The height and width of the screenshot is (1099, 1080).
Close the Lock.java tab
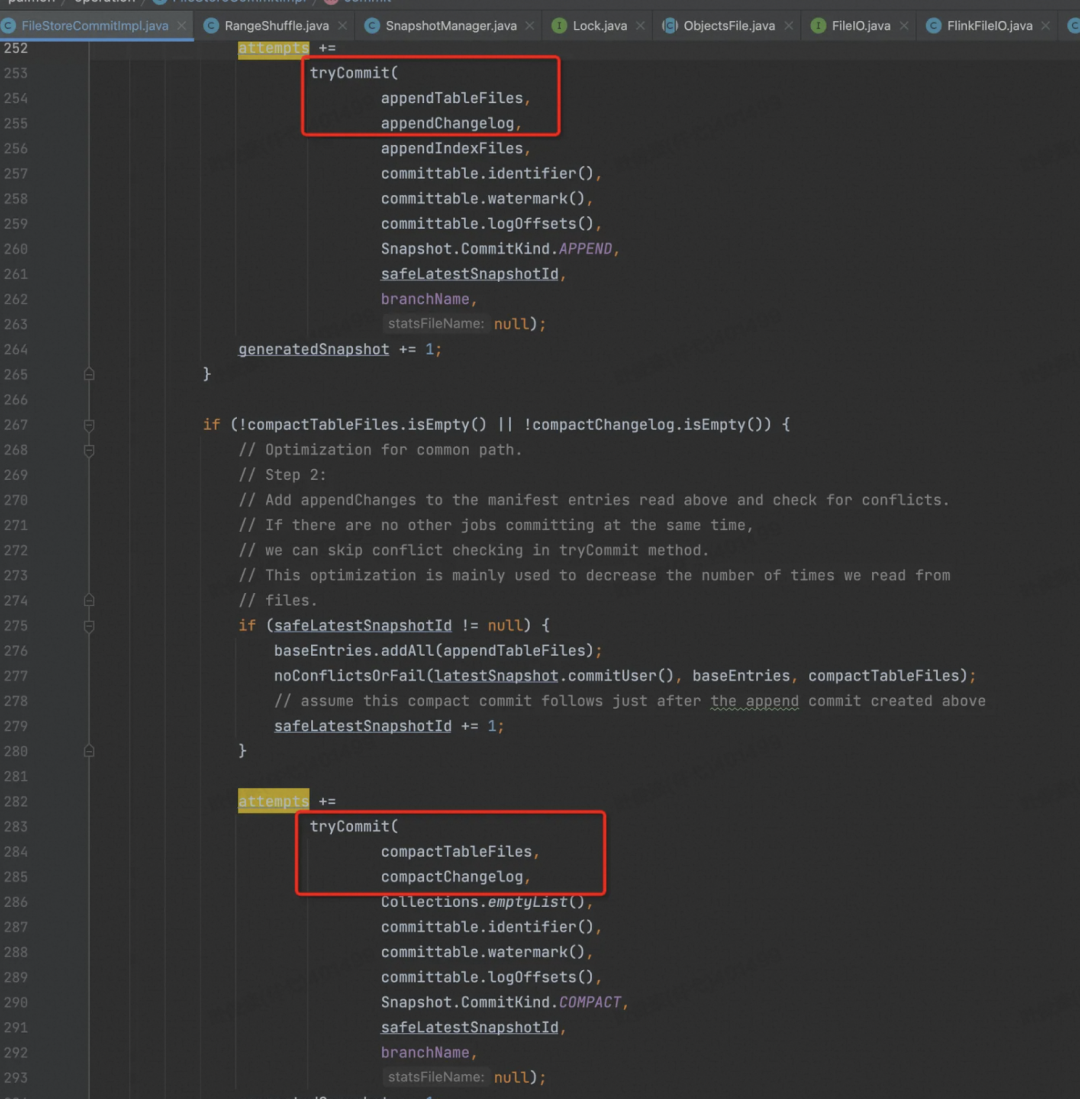click(640, 26)
